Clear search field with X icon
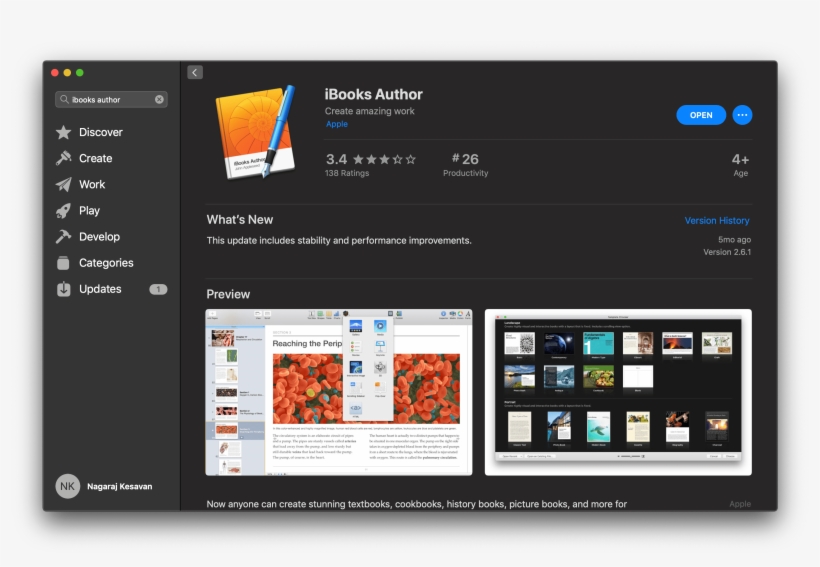Image resolution: width=820 pixels, height=567 pixels. coord(159,99)
